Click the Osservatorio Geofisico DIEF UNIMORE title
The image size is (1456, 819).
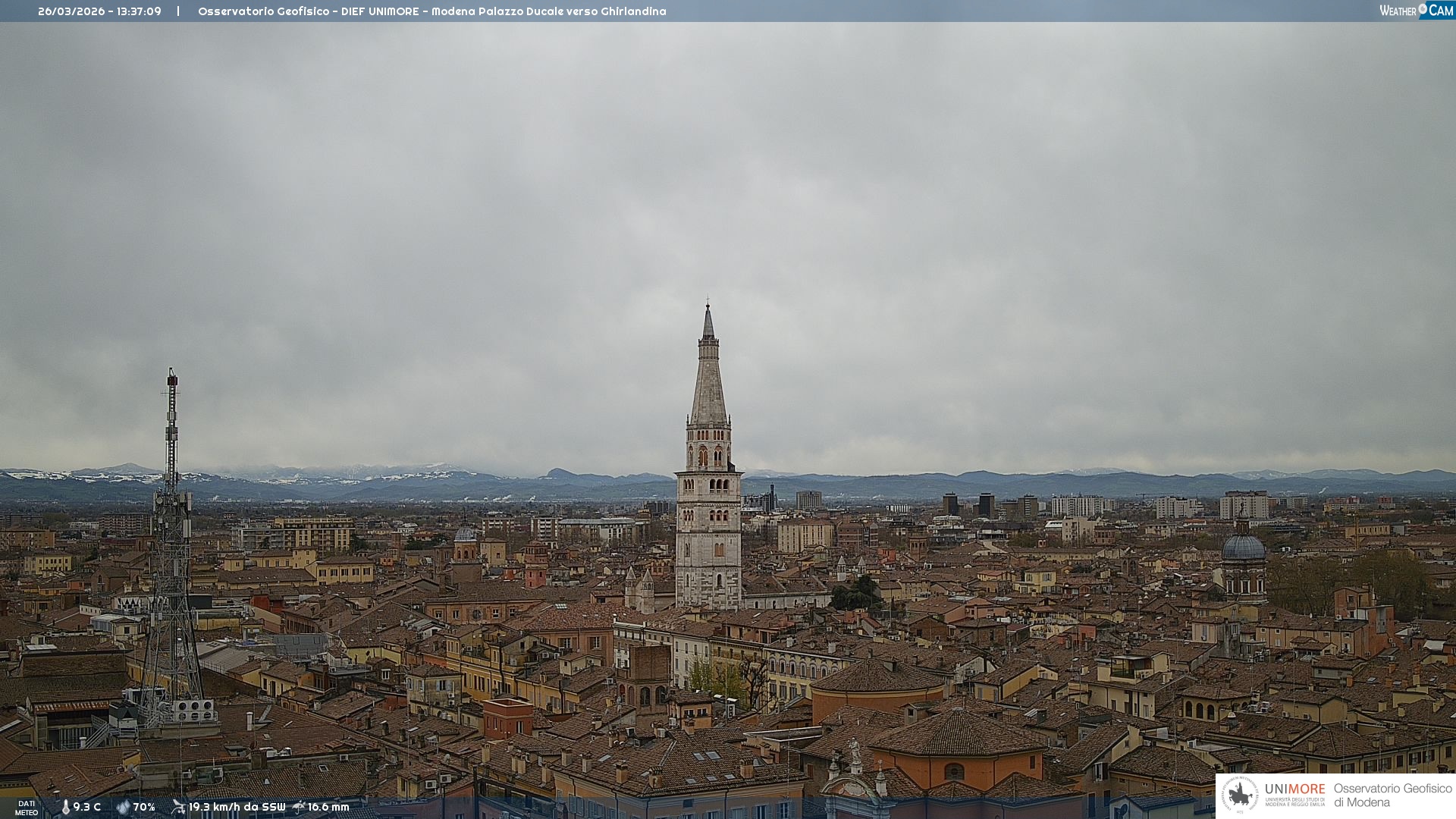point(431,11)
